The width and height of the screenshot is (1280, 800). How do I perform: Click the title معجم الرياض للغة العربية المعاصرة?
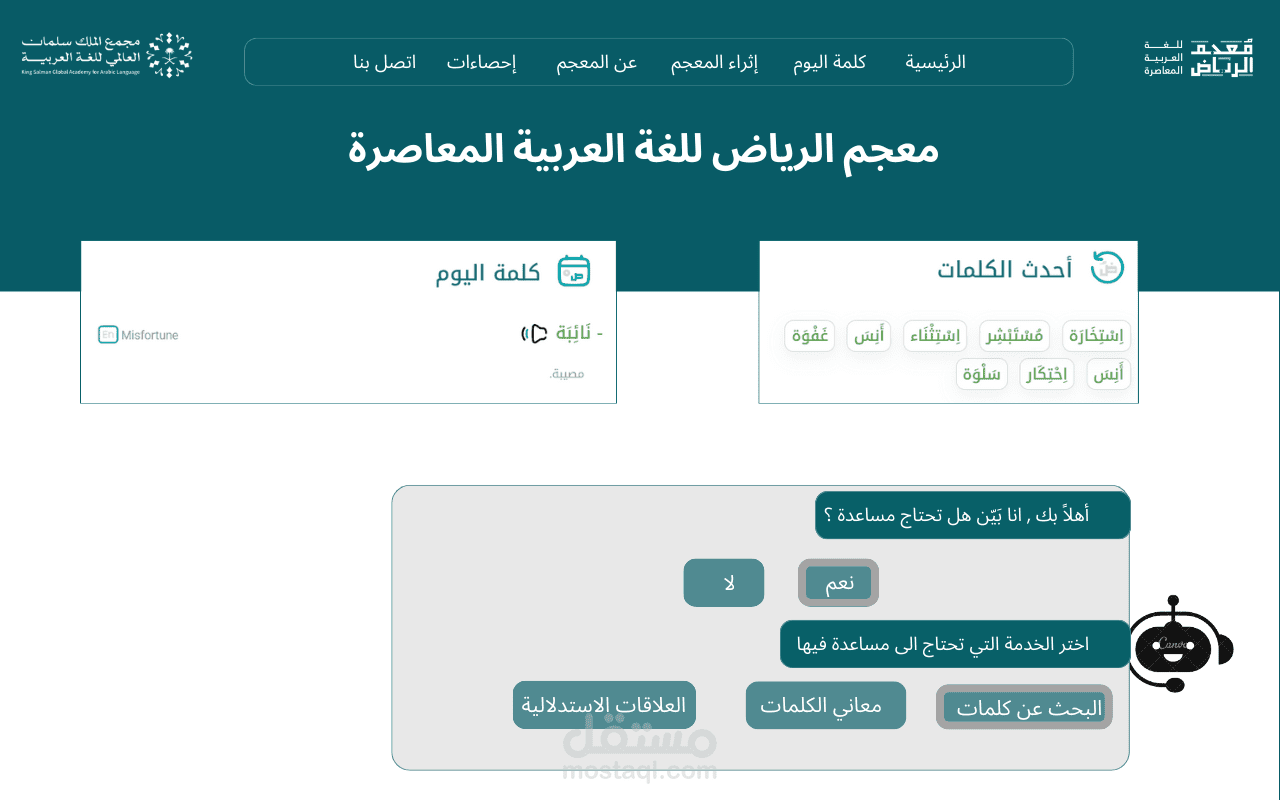(643, 149)
